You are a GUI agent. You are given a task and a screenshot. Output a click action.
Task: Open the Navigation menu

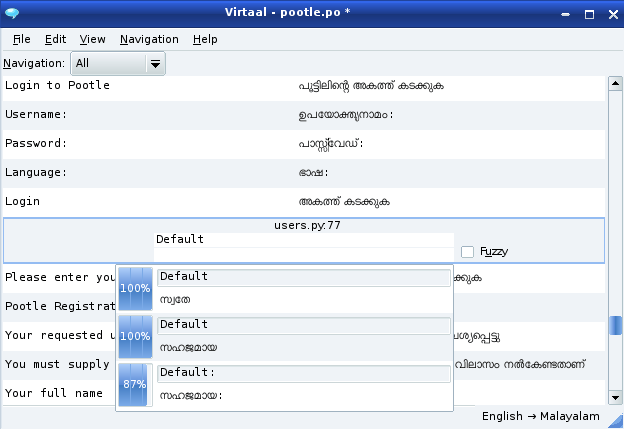pos(149,39)
